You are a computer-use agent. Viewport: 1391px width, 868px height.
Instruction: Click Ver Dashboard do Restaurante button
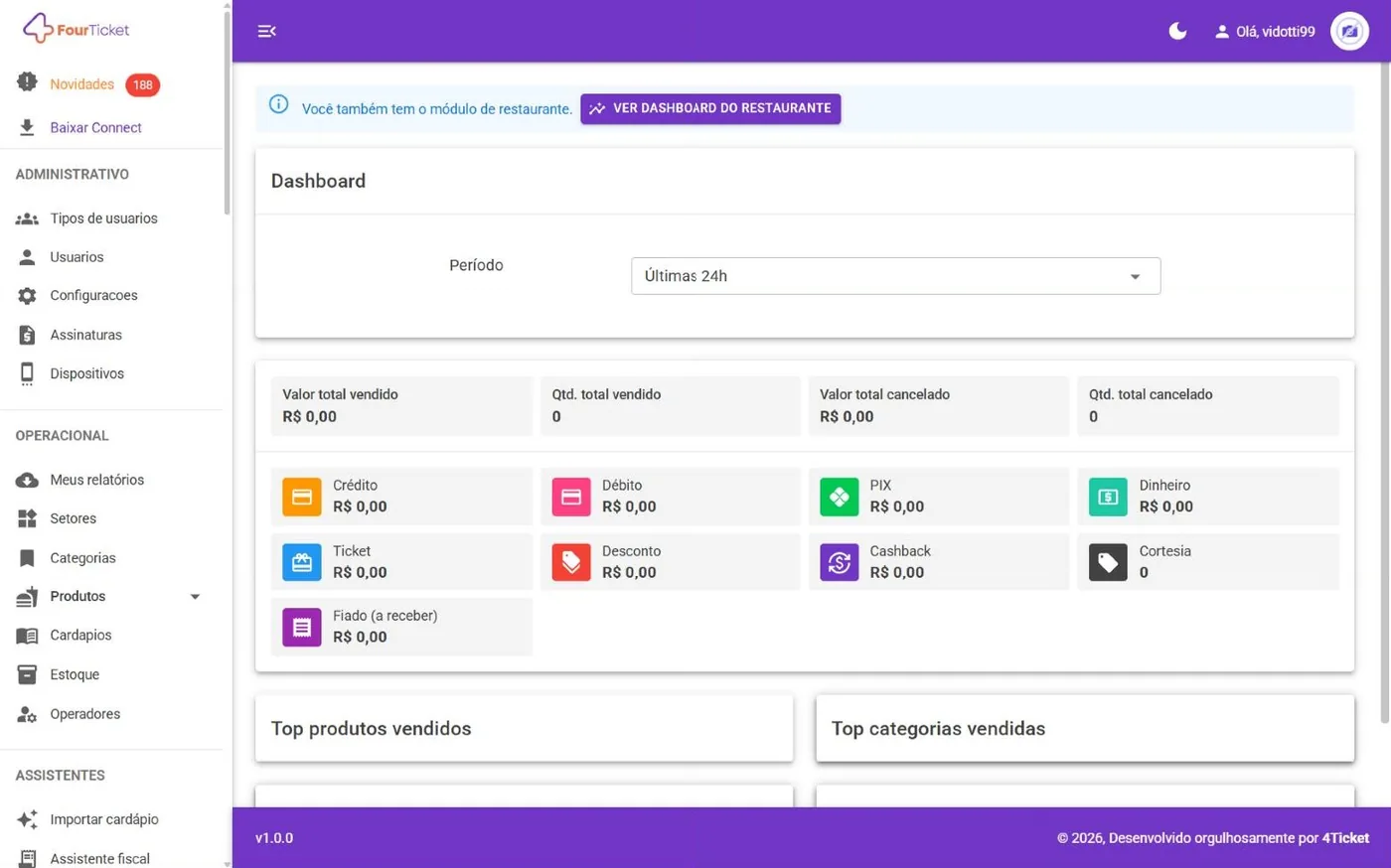(710, 108)
